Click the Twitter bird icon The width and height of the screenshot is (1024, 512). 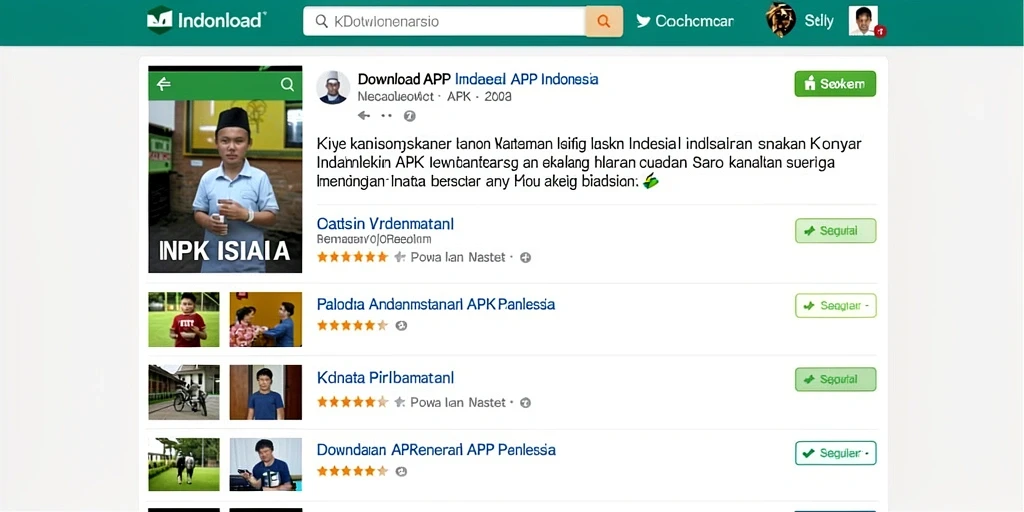(643, 21)
